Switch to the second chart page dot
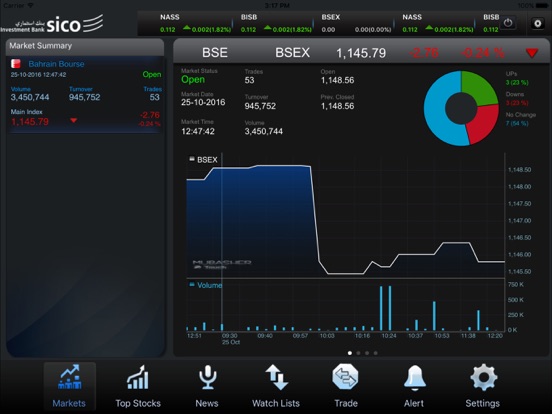Screen dimensions: 552x414 coord(358,353)
